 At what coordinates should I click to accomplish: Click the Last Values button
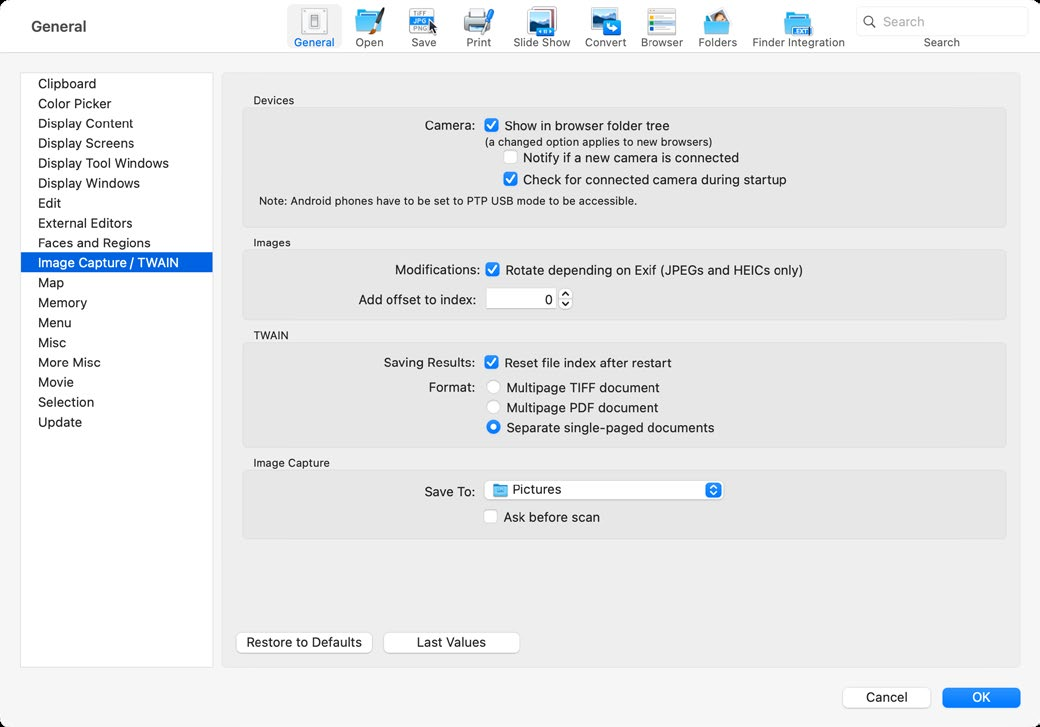(451, 642)
